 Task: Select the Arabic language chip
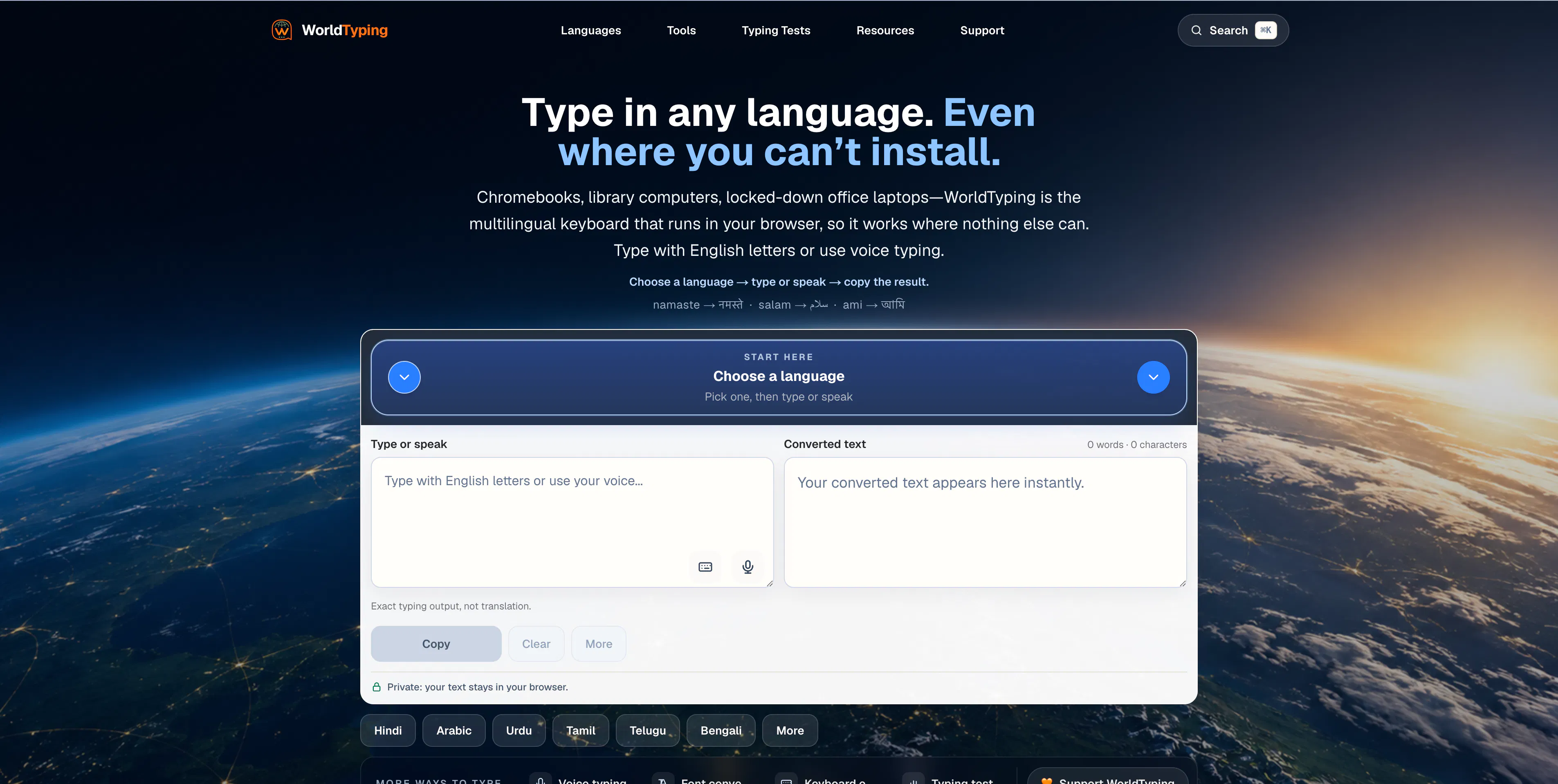pos(453,730)
